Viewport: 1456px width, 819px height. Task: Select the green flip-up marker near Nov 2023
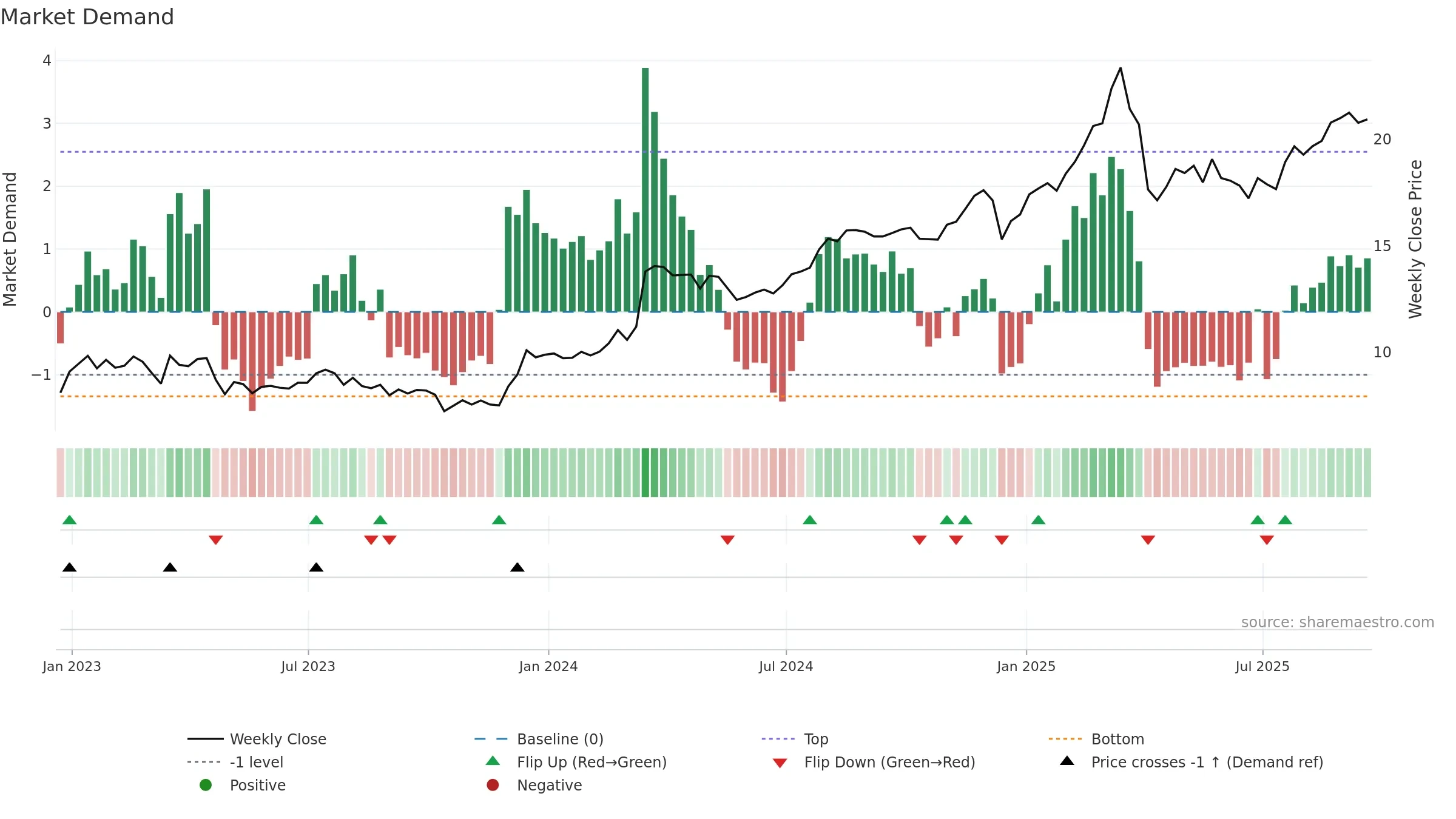click(x=499, y=520)
